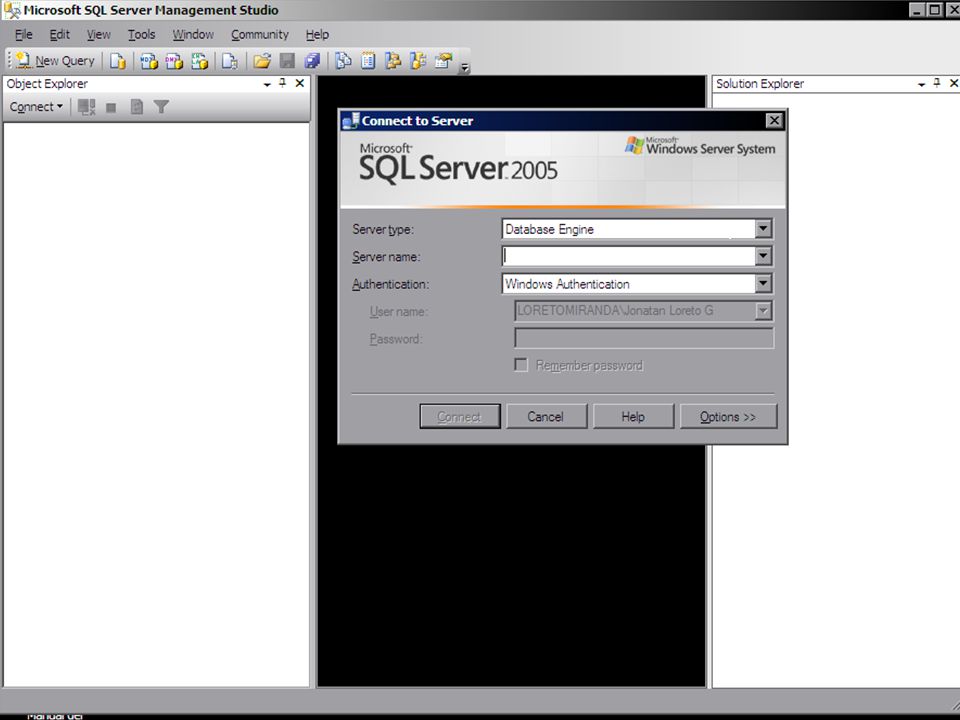Click the Save All icon

point(312,61)
